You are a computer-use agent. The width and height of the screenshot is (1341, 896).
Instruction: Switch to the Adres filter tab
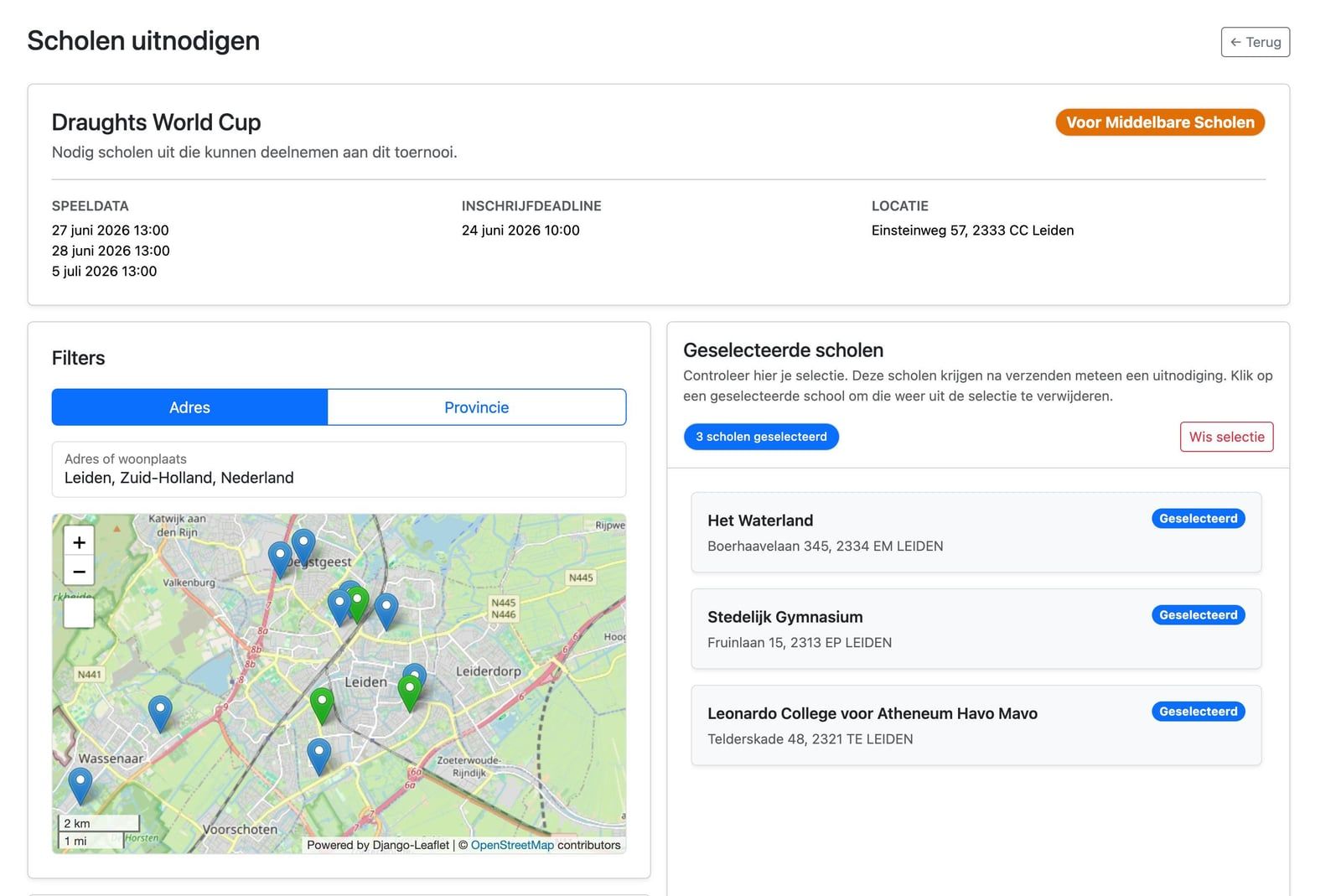coord(189,407)
